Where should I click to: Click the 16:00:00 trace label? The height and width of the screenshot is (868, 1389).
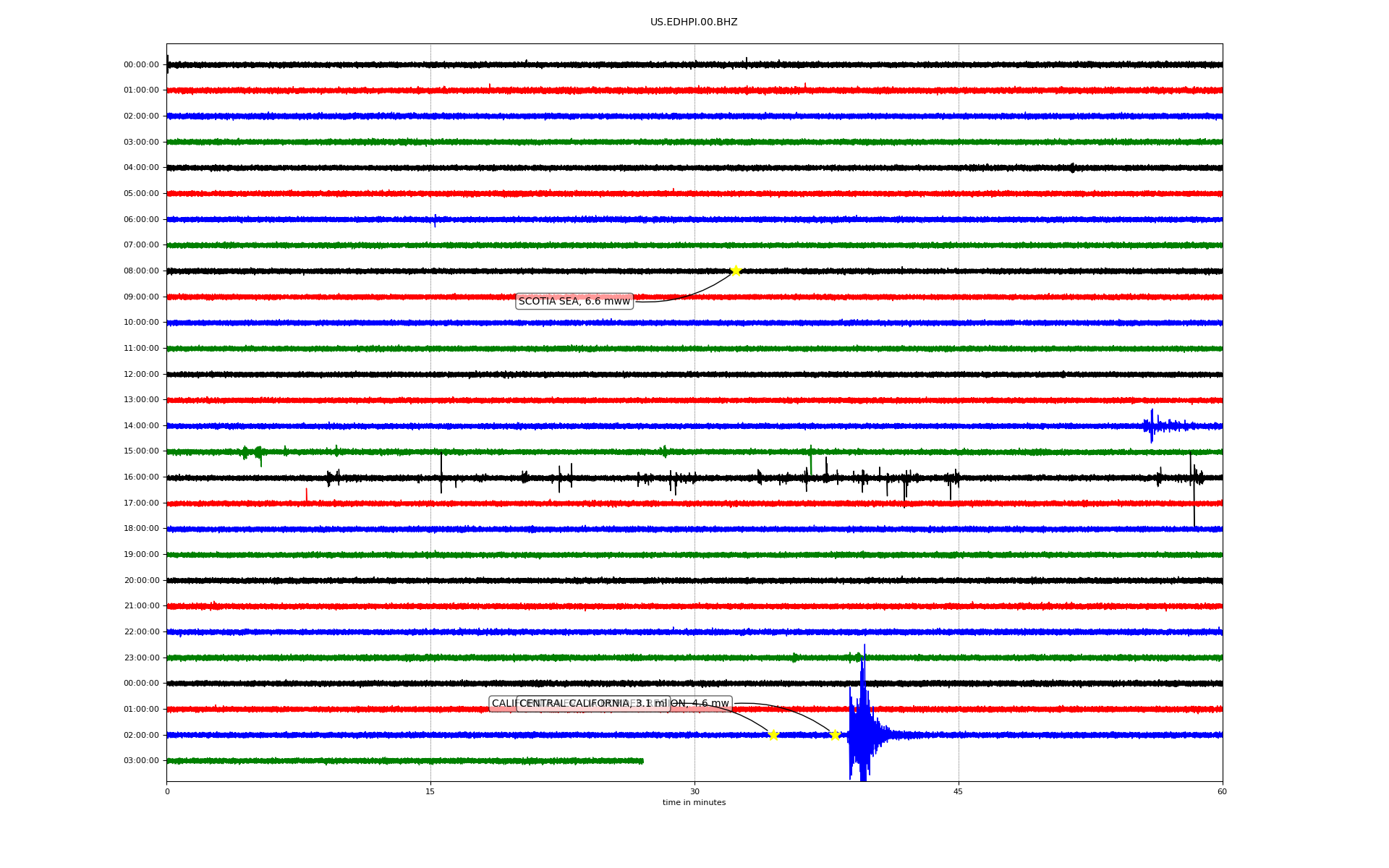point(141,477)
